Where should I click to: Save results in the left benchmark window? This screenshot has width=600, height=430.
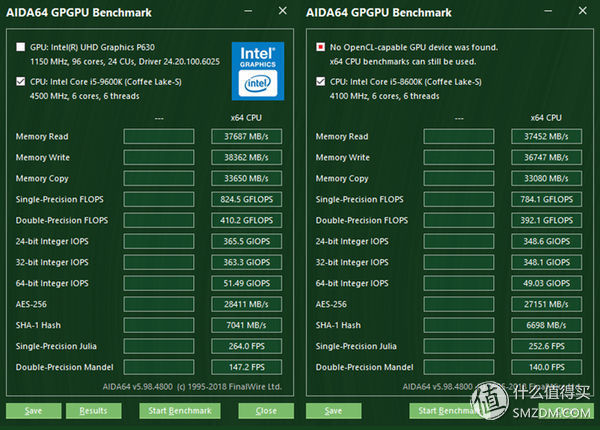coord(34,411)
